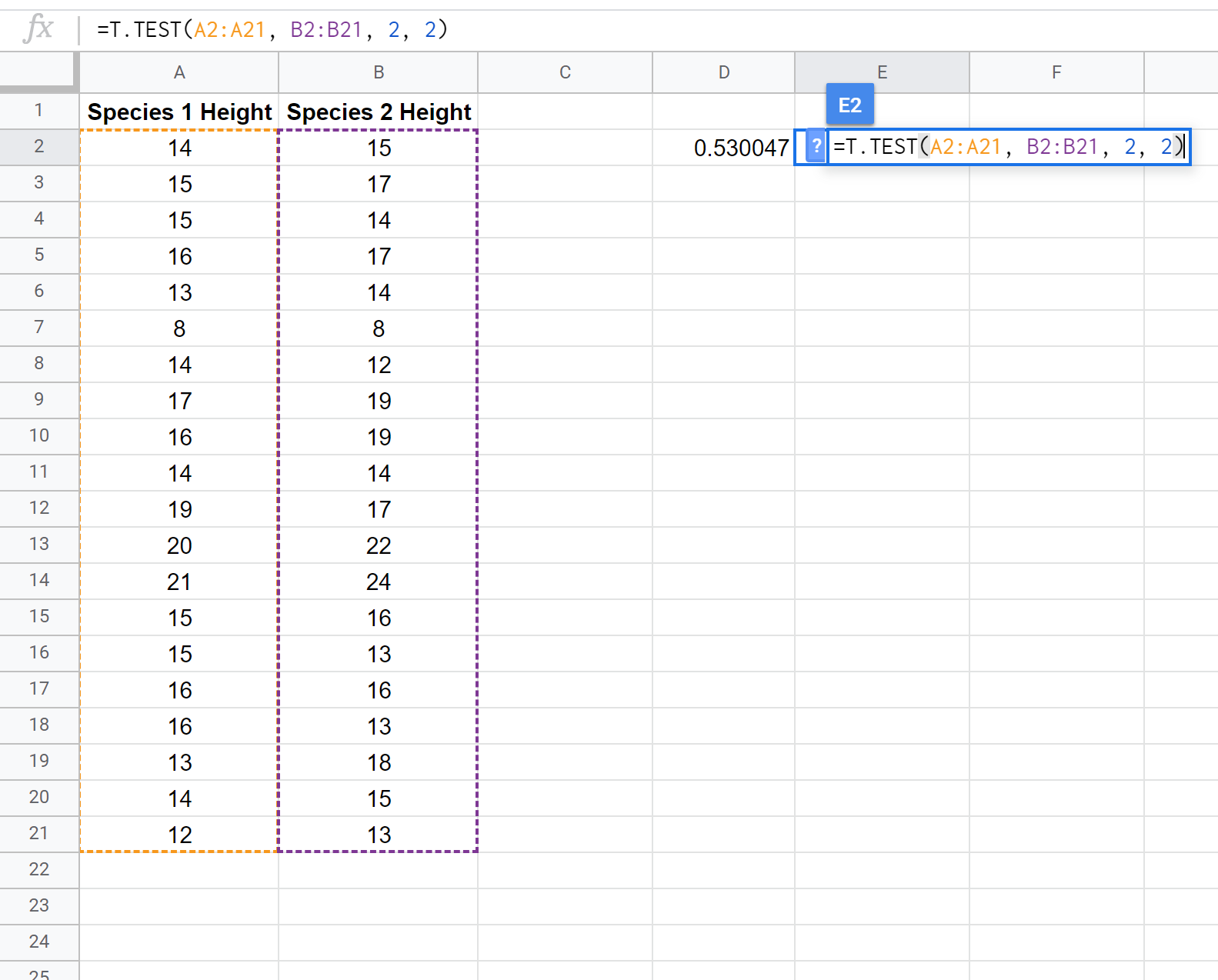Select row 2 header

(x=39, y=147)
